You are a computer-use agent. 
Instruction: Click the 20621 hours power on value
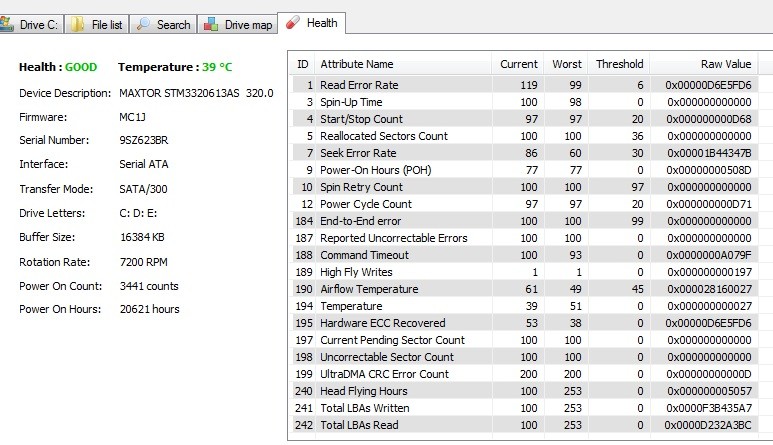pyautogui.click(x=149, y=309)
